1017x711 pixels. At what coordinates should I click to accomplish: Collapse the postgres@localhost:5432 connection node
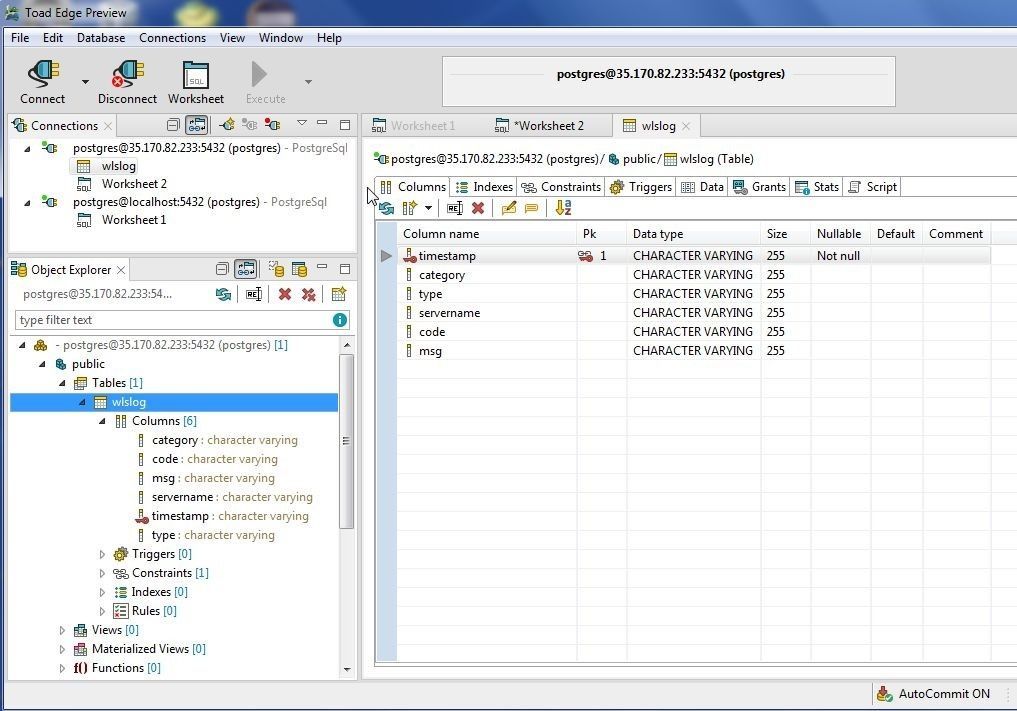click(x=27, y=203)
